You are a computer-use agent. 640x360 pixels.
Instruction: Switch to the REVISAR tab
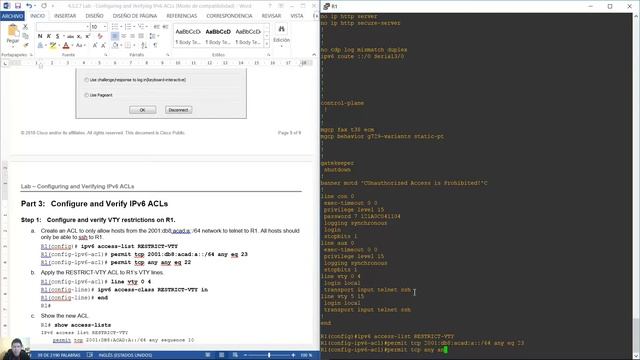pyautogui.click(x=271, y=16)
